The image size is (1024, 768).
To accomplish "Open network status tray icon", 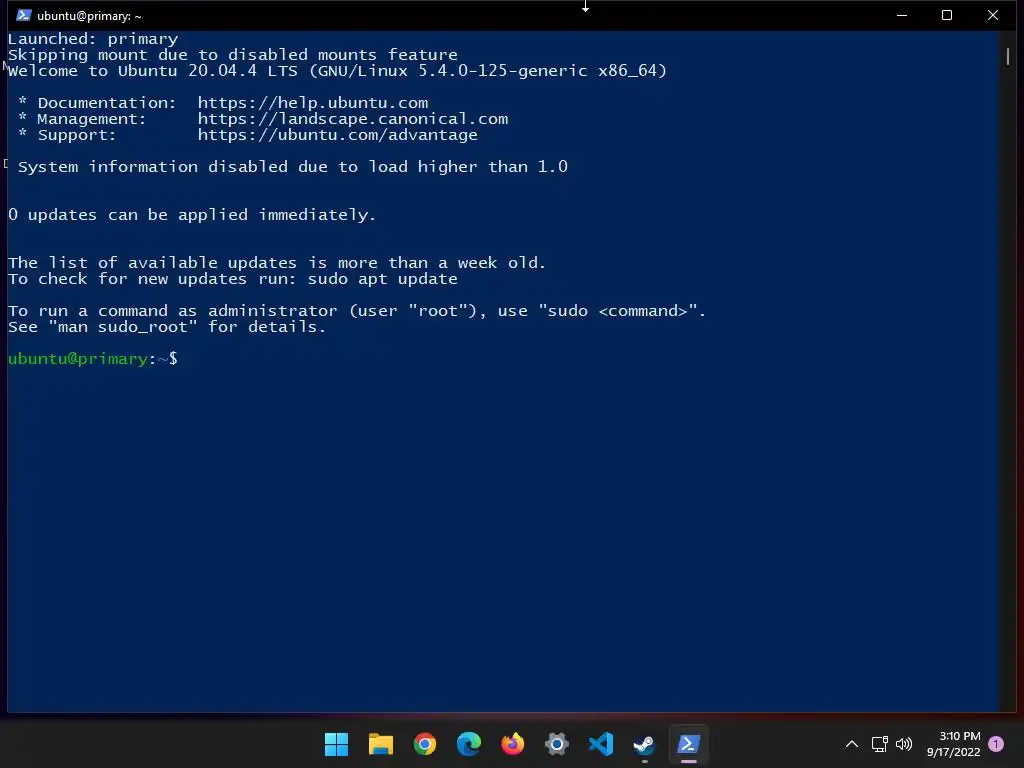I will [x=879, y=744].
